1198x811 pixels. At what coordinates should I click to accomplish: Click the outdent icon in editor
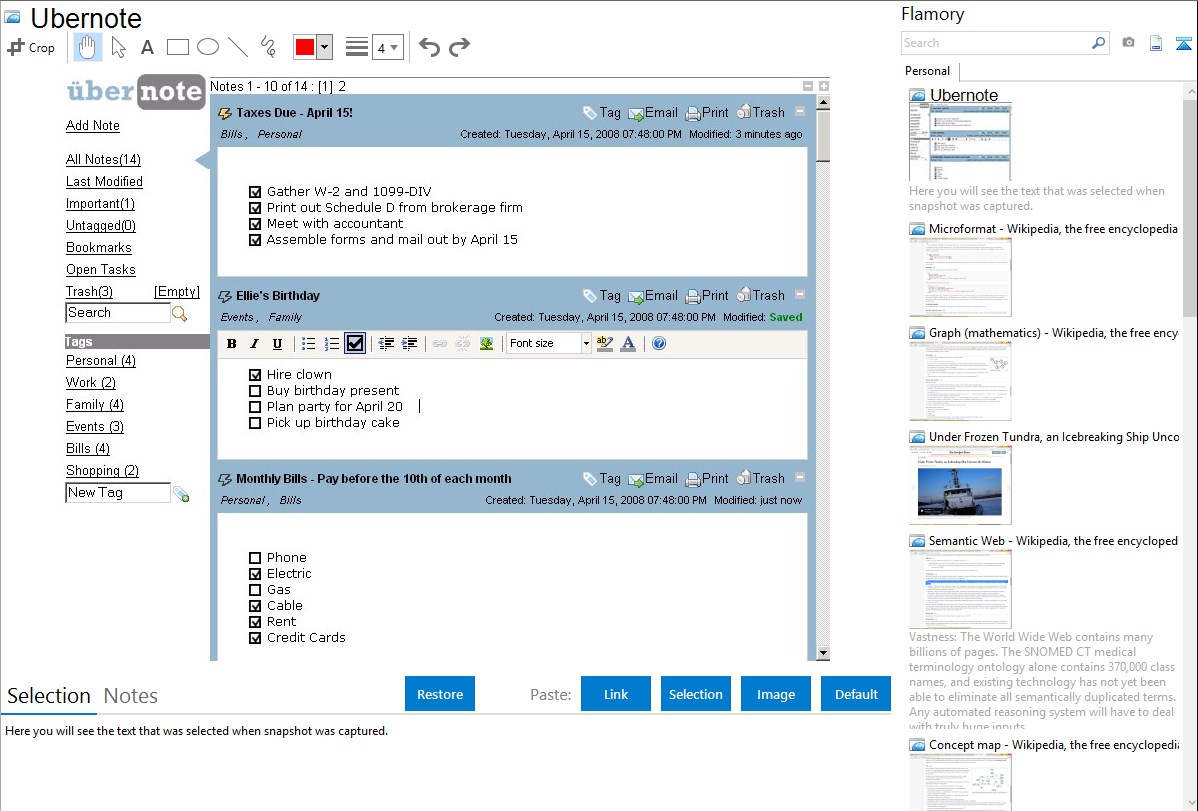(387, 344)
